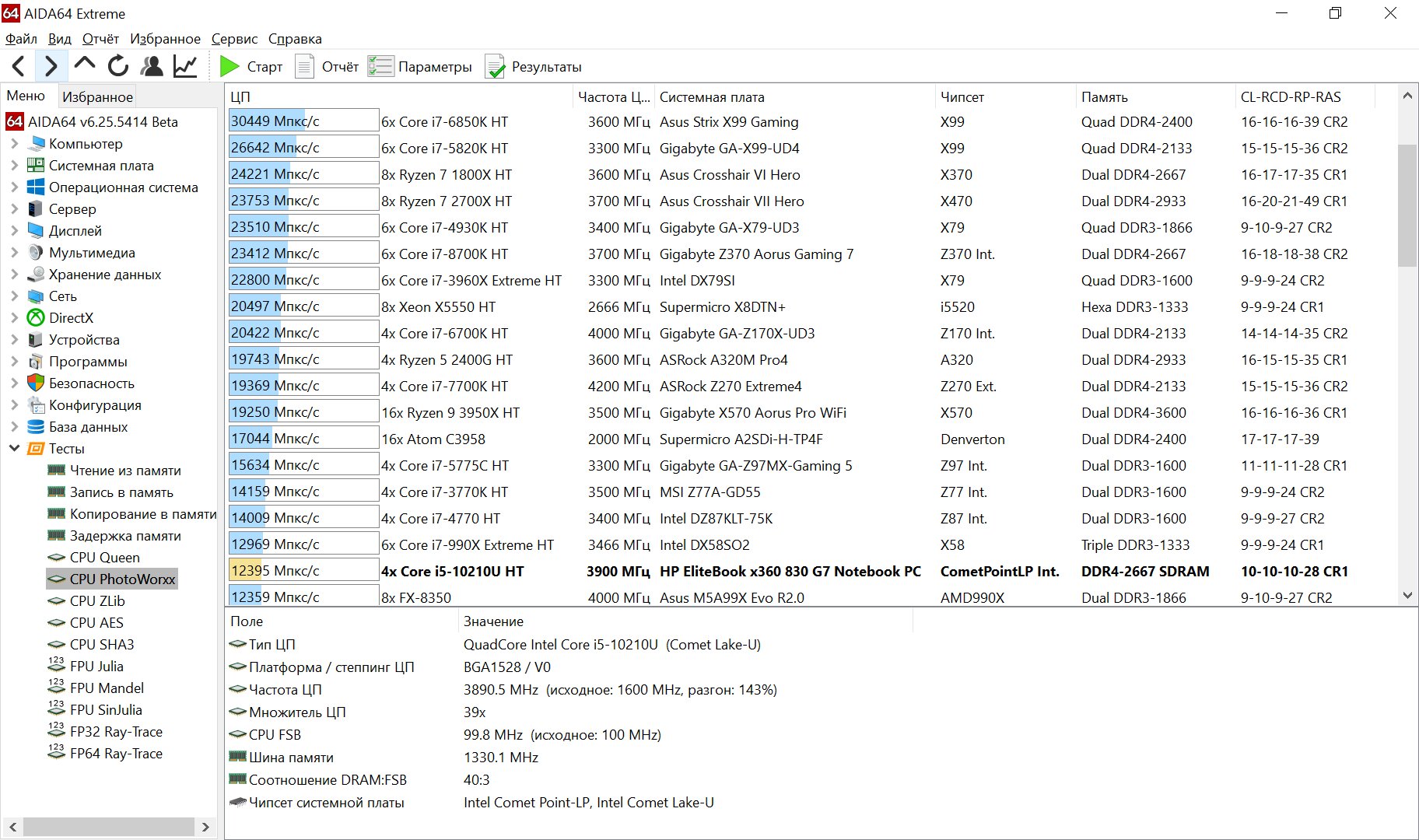Click the DirectX Xbox icon

click(36, 318)
